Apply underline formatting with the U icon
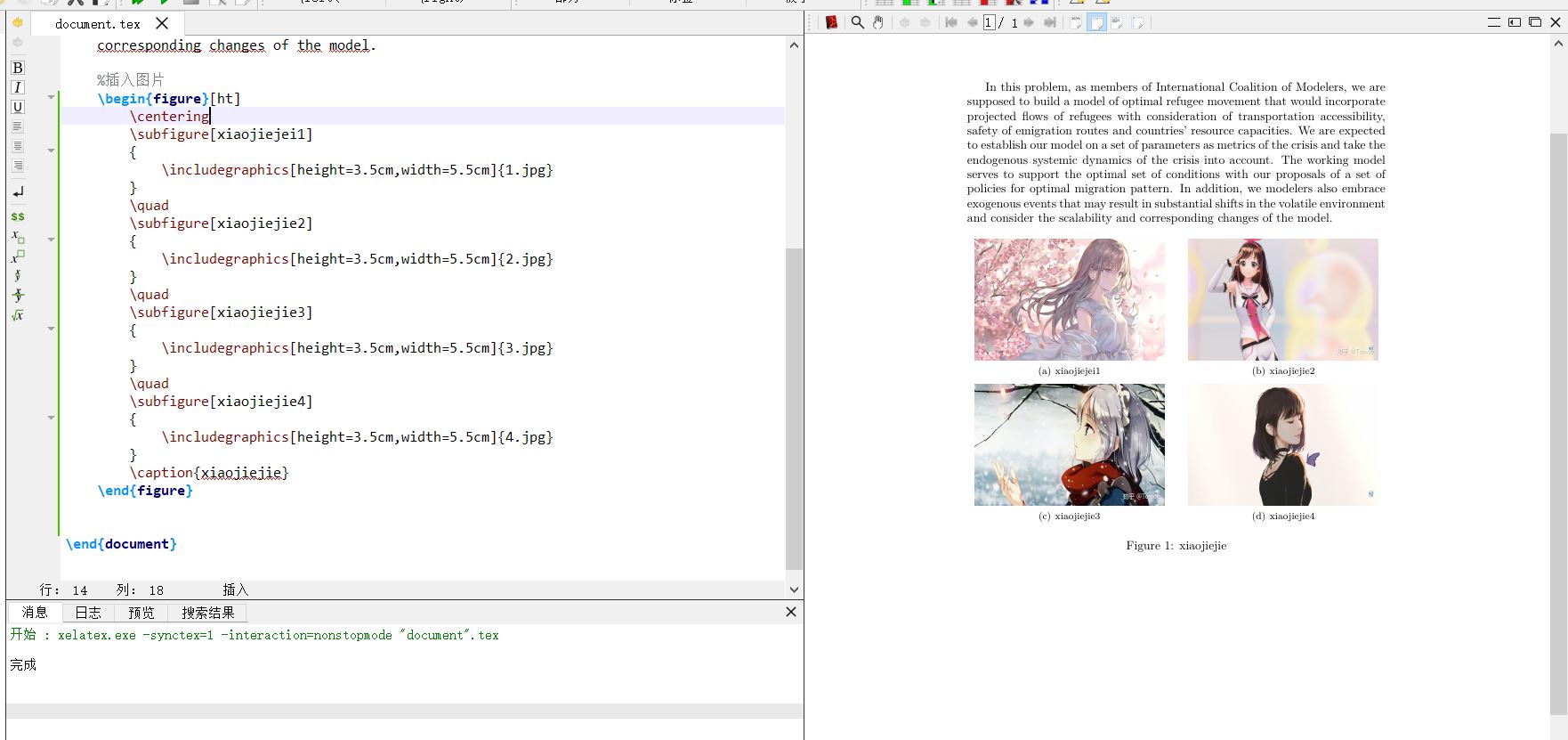 click(18, 107)
